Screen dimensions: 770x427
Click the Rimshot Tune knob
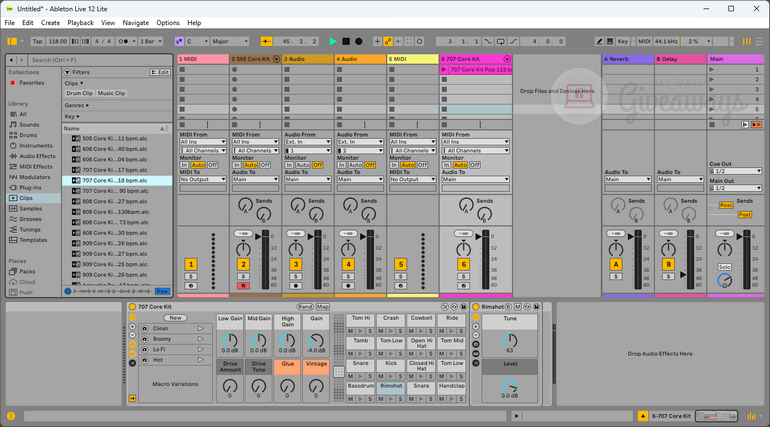510,340
